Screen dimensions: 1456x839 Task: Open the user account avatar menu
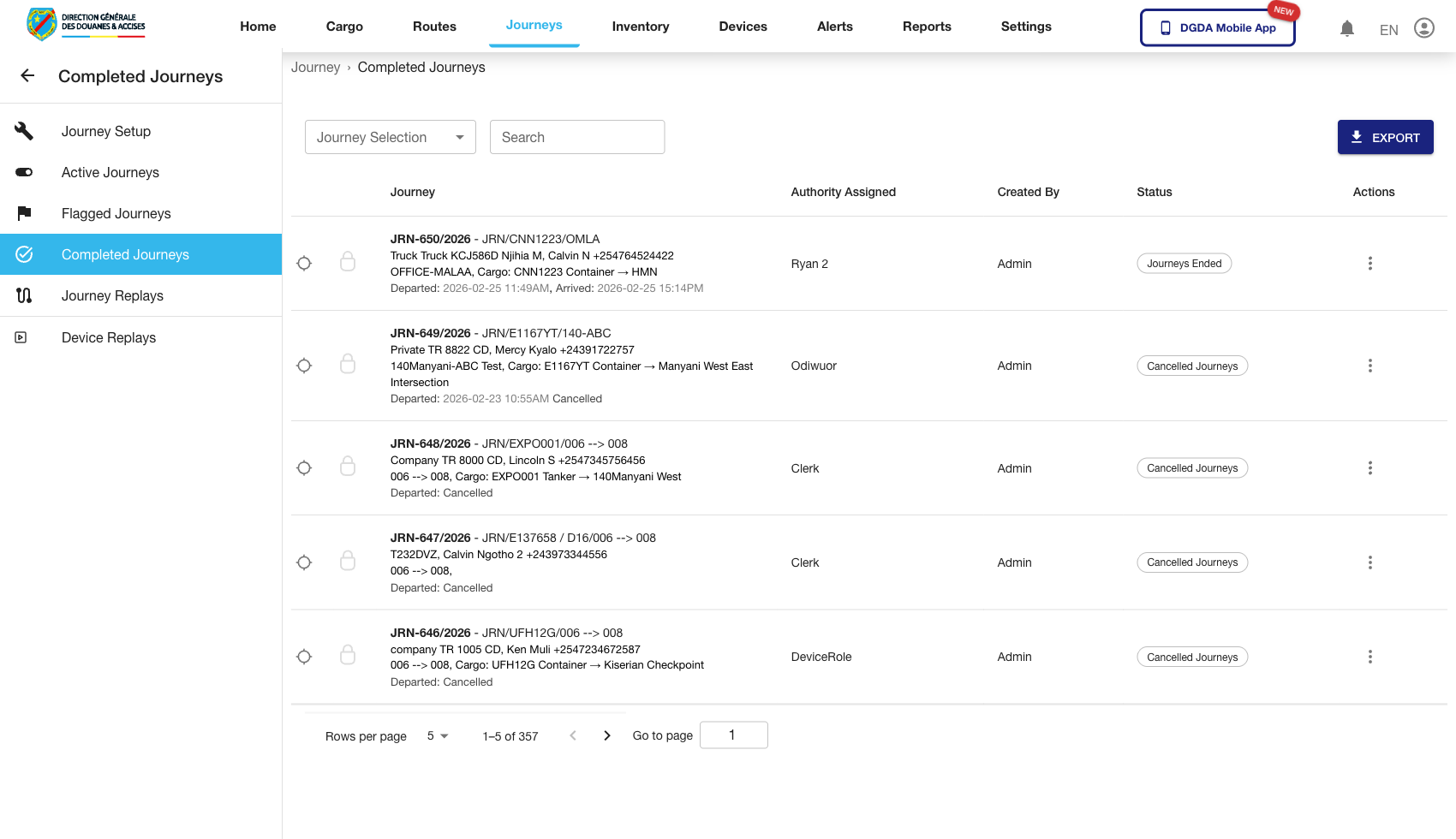1423,28
